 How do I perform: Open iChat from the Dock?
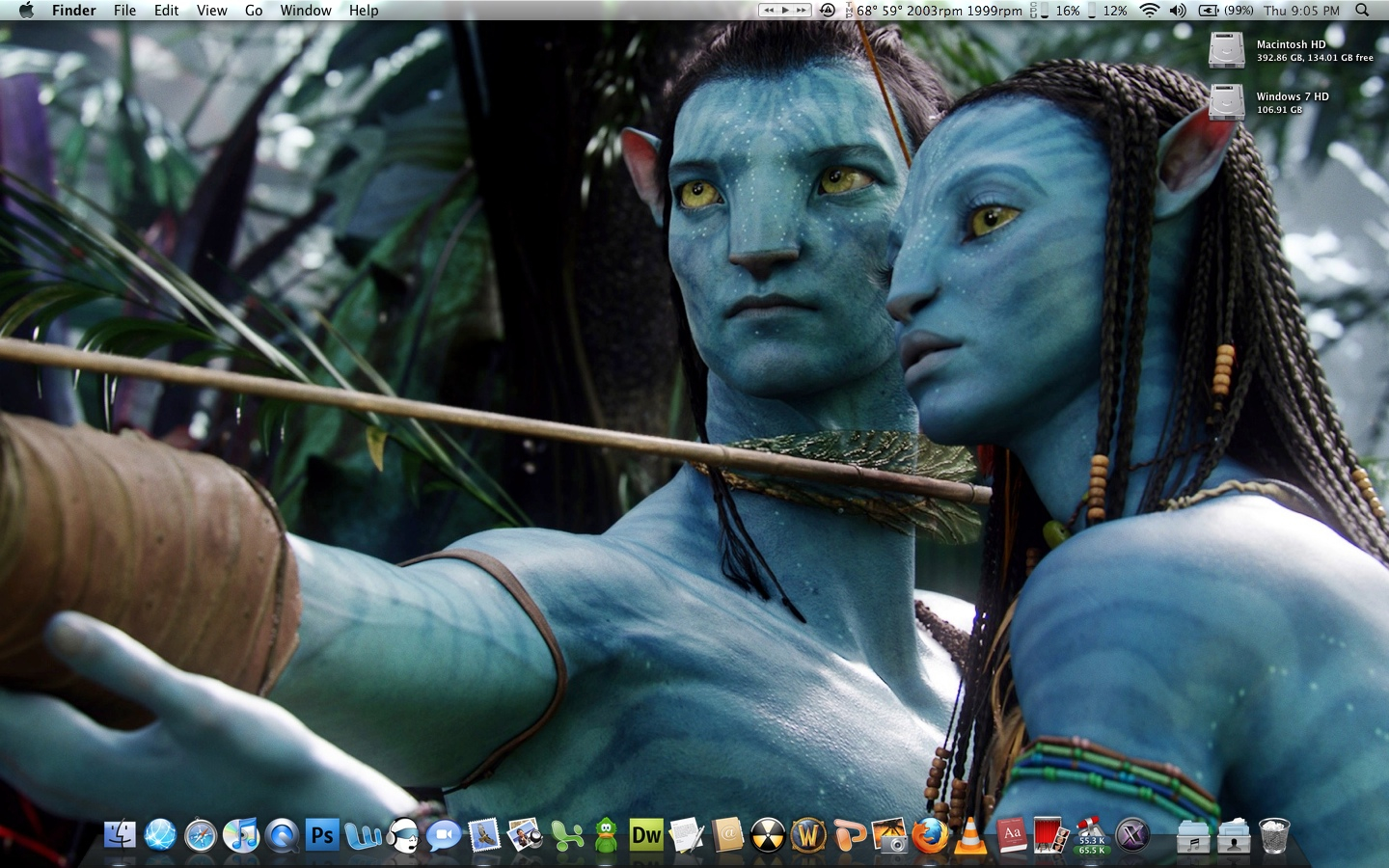[444, 834]
